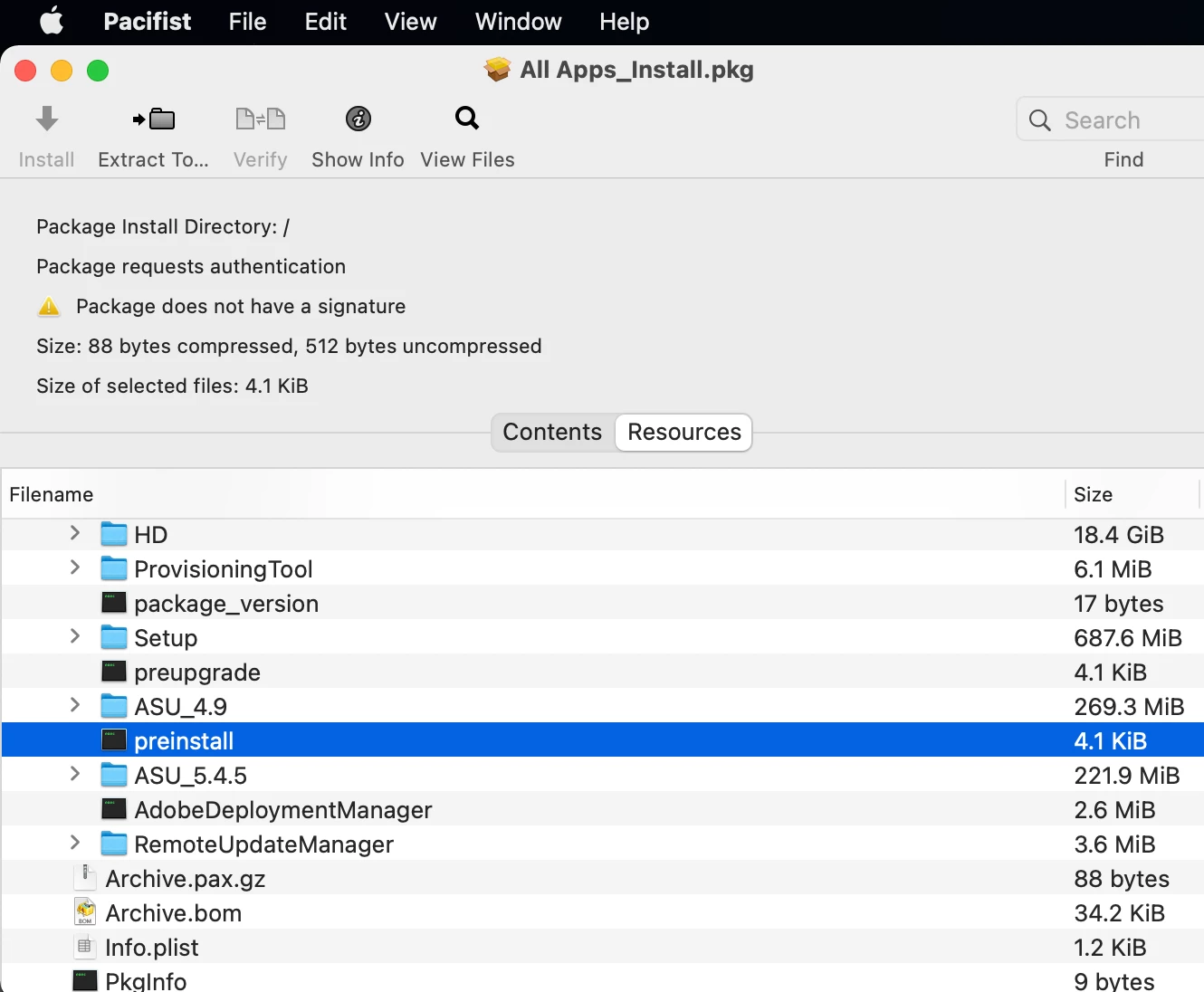The image size is (1204, 992).
Task: Select the AdobeDeploymentManager filename
Action: click(283, 810)
